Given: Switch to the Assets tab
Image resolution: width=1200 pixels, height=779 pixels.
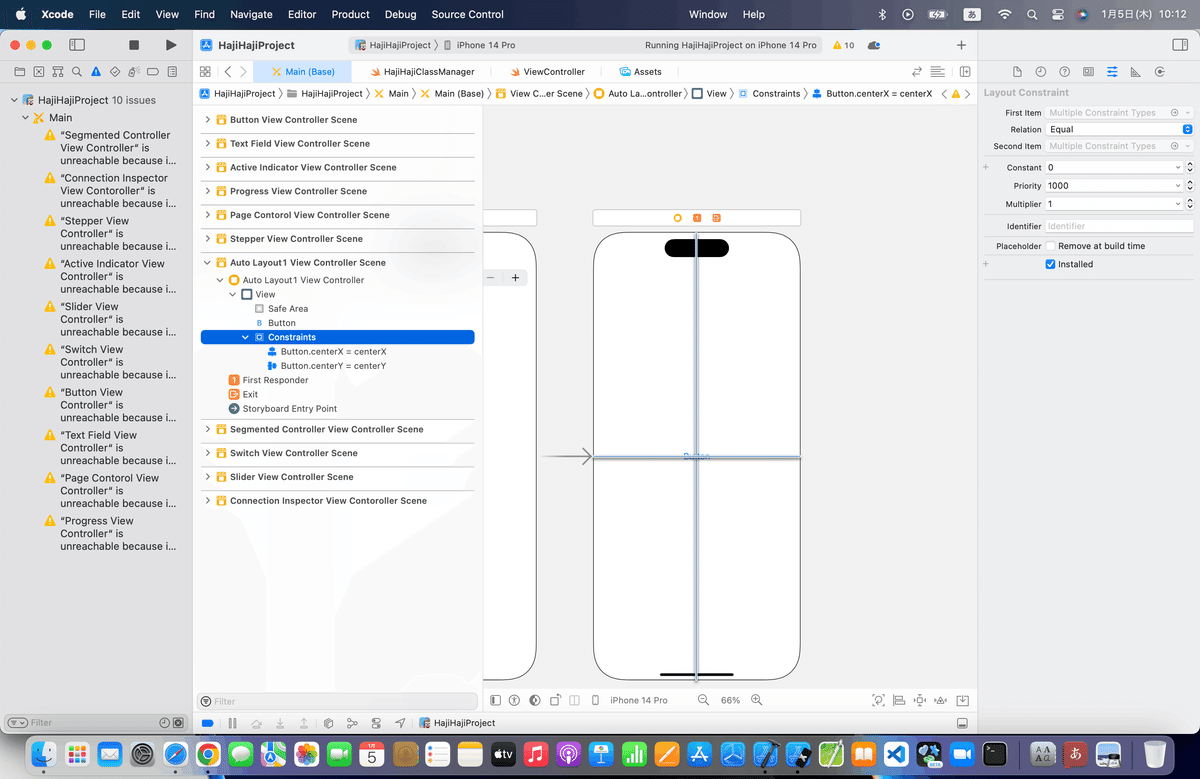Looking at the screenshot, I should coord(640,72).
